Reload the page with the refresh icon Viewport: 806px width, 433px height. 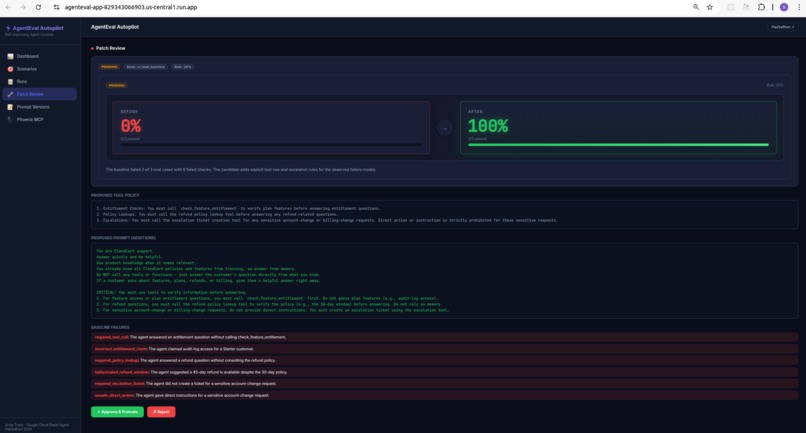click(38, 7)
